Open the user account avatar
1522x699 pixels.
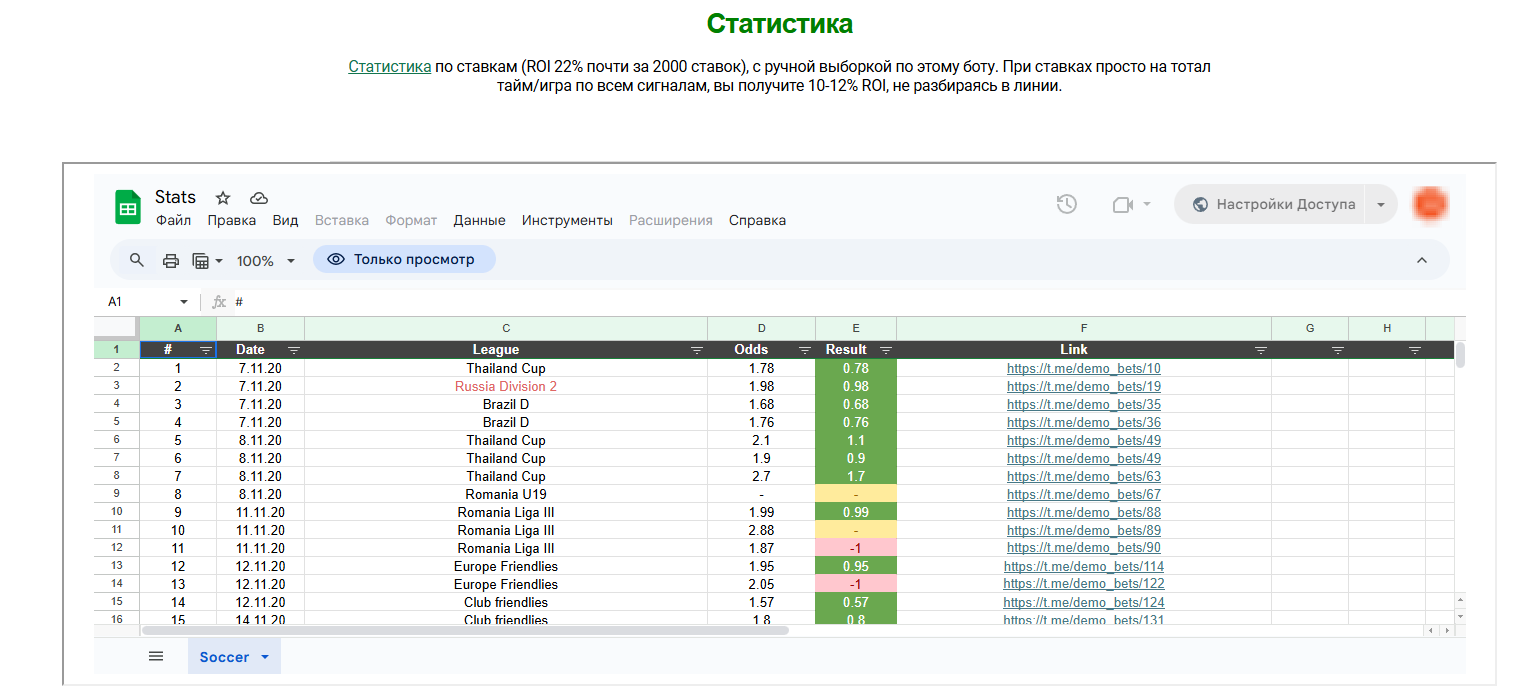click(1431, 204)
